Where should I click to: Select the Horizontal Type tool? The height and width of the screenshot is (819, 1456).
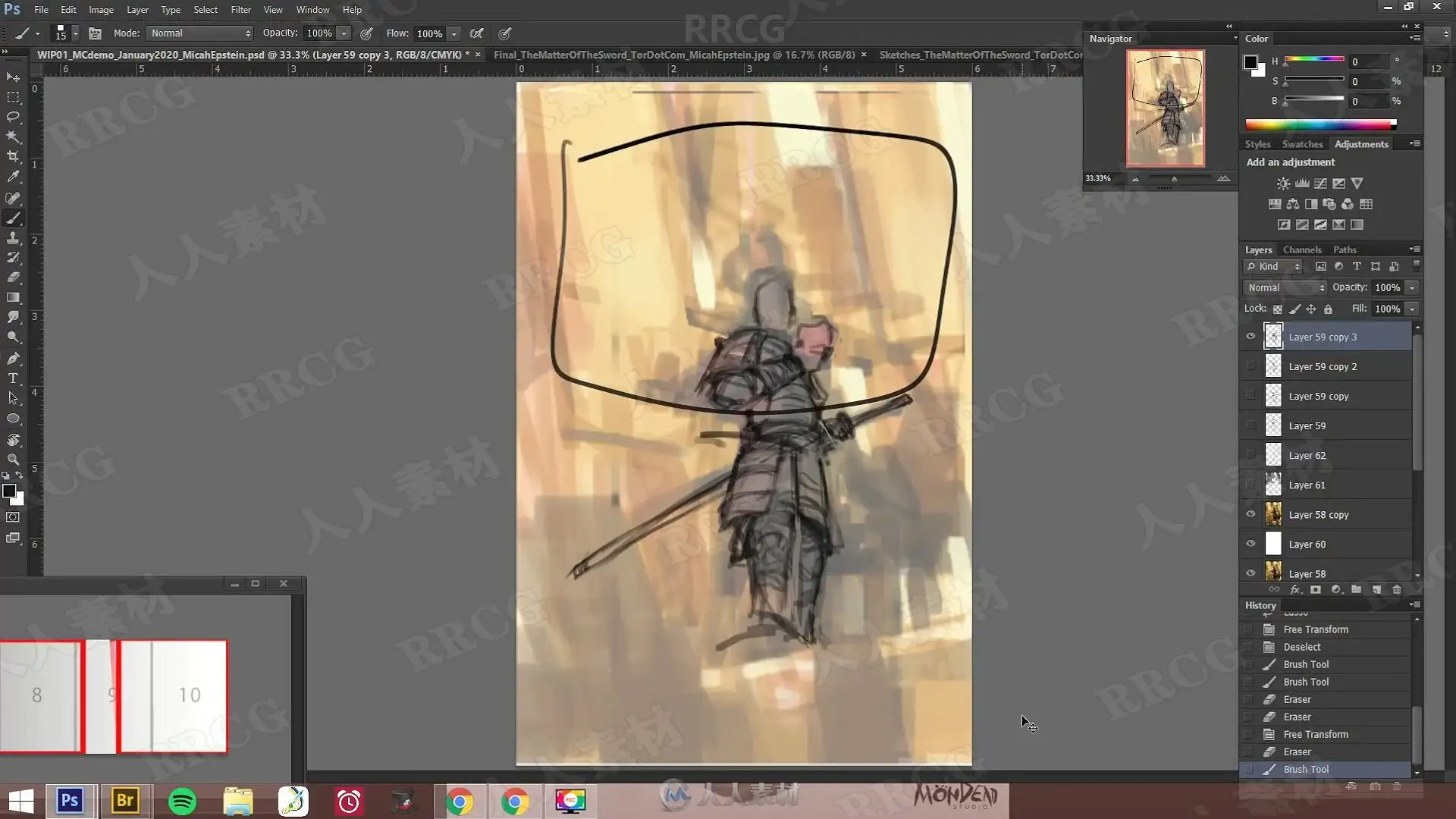coord(13,378)
